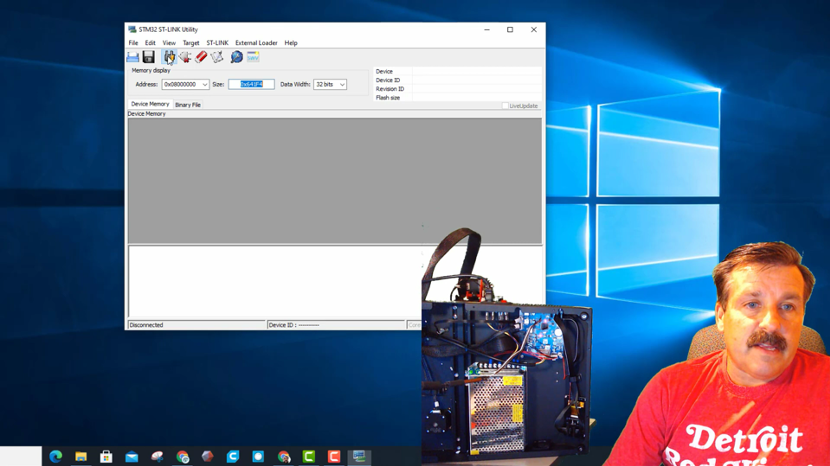The image size is (830, 466).
Task: Enable the LiveUpdate checkbox
Action: 505,106
